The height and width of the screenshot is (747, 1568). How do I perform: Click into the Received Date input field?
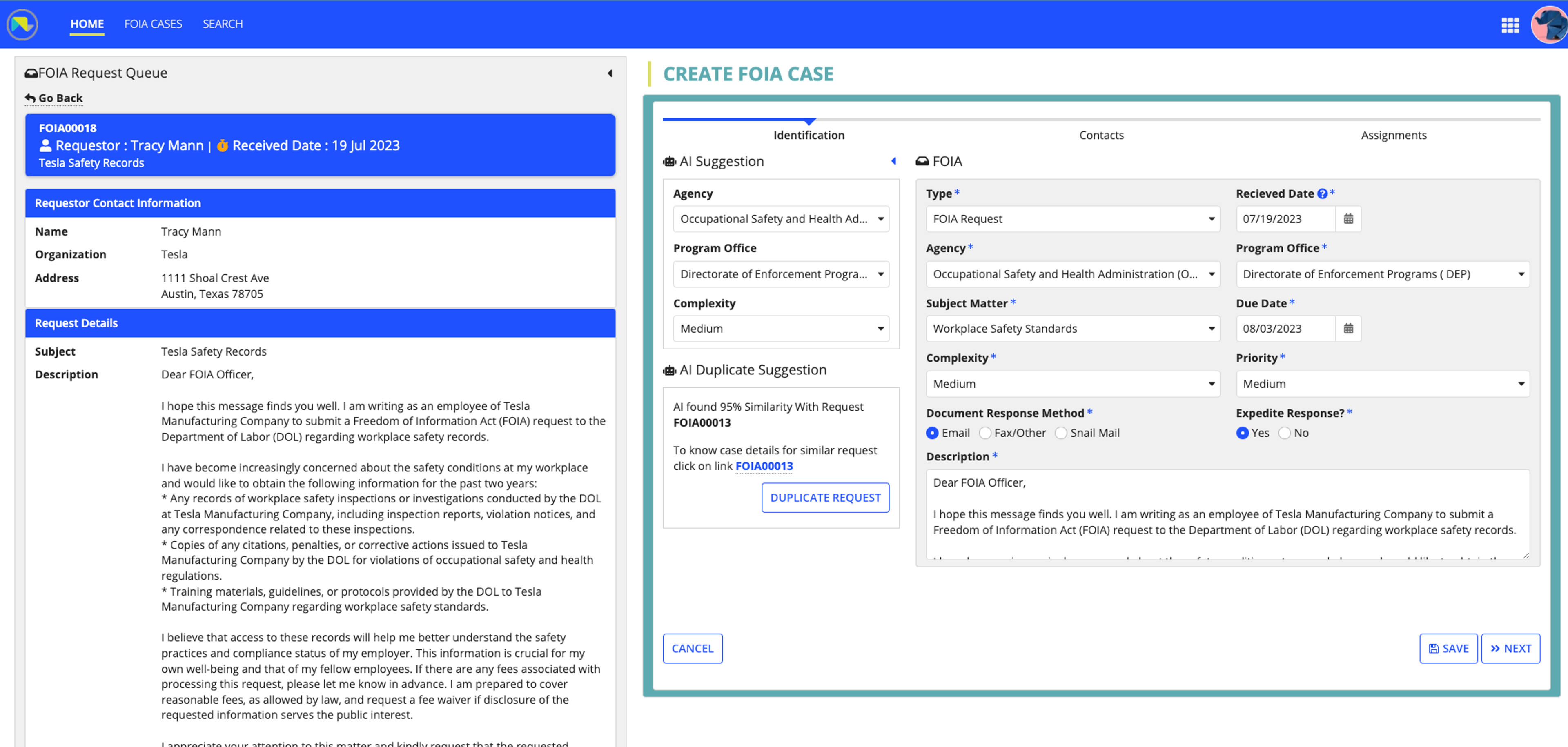click(x=1285, y=219)
